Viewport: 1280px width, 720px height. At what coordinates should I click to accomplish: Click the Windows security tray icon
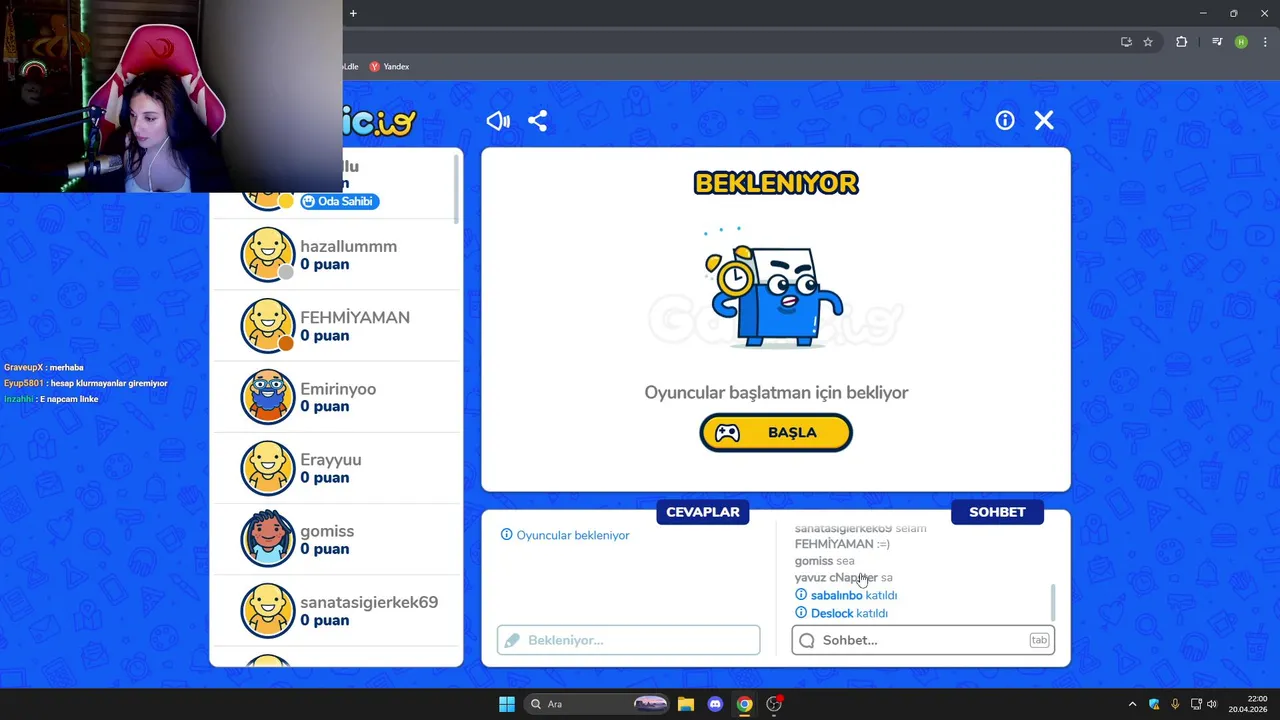[x=1154, y=704]
